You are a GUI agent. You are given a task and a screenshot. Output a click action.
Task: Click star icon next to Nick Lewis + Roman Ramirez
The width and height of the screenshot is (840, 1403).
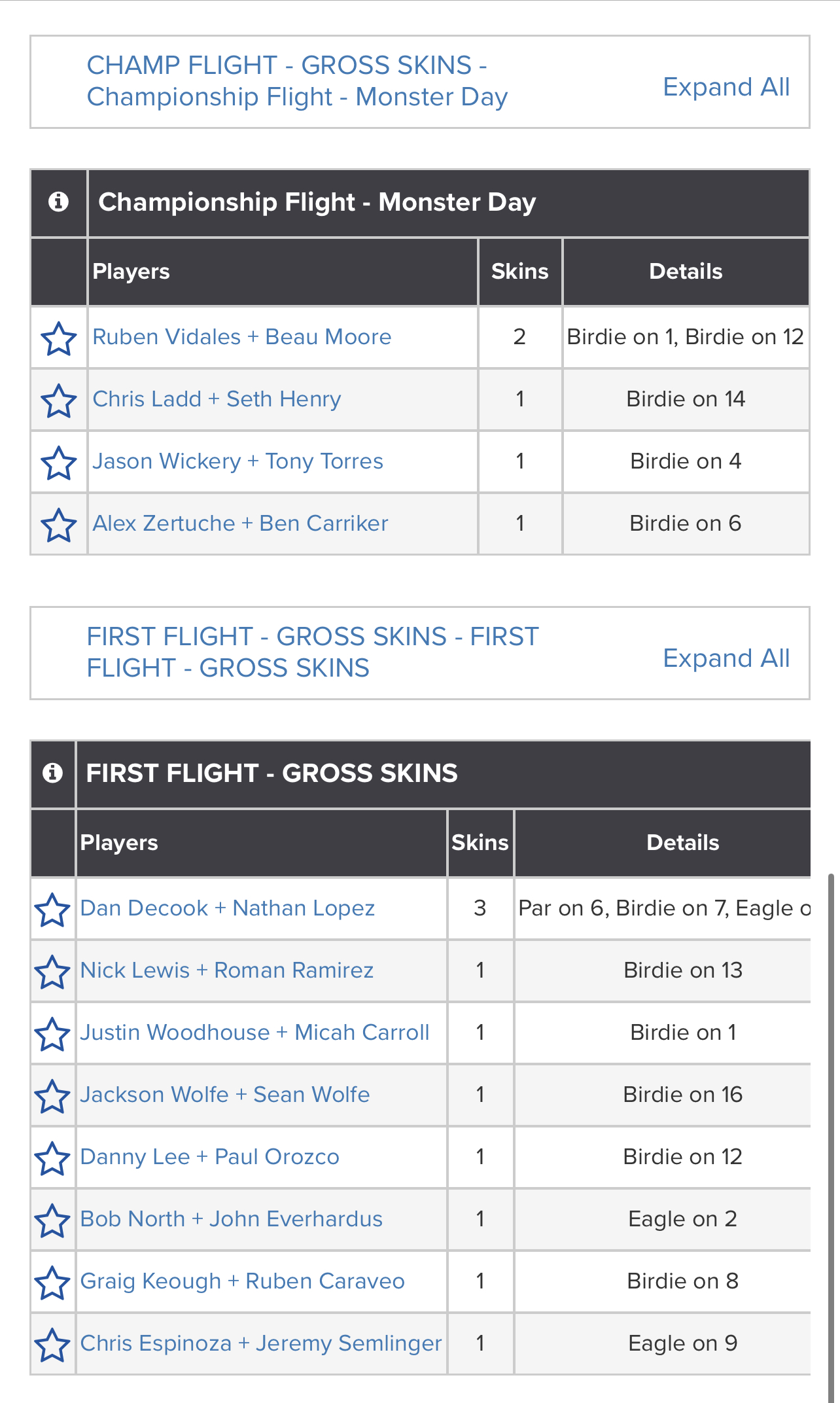coord(52,971)
